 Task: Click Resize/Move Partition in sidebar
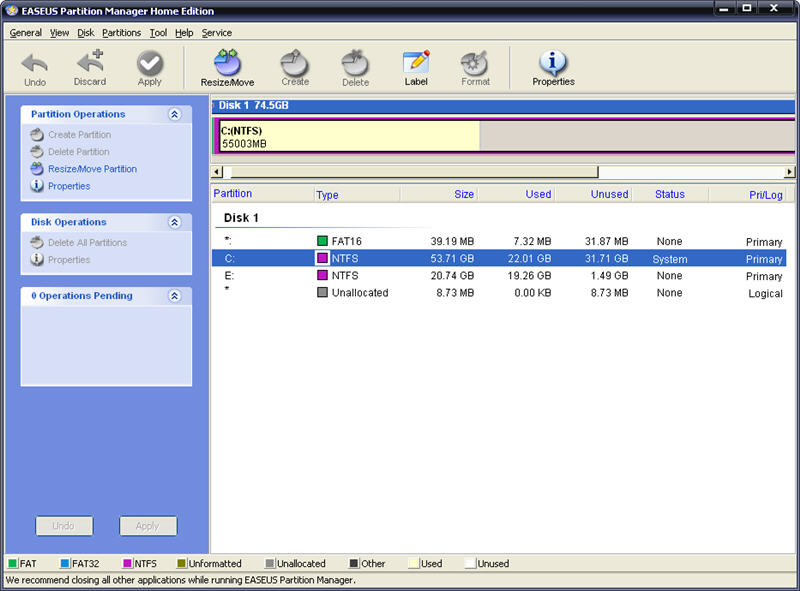(x=92, y=169)
